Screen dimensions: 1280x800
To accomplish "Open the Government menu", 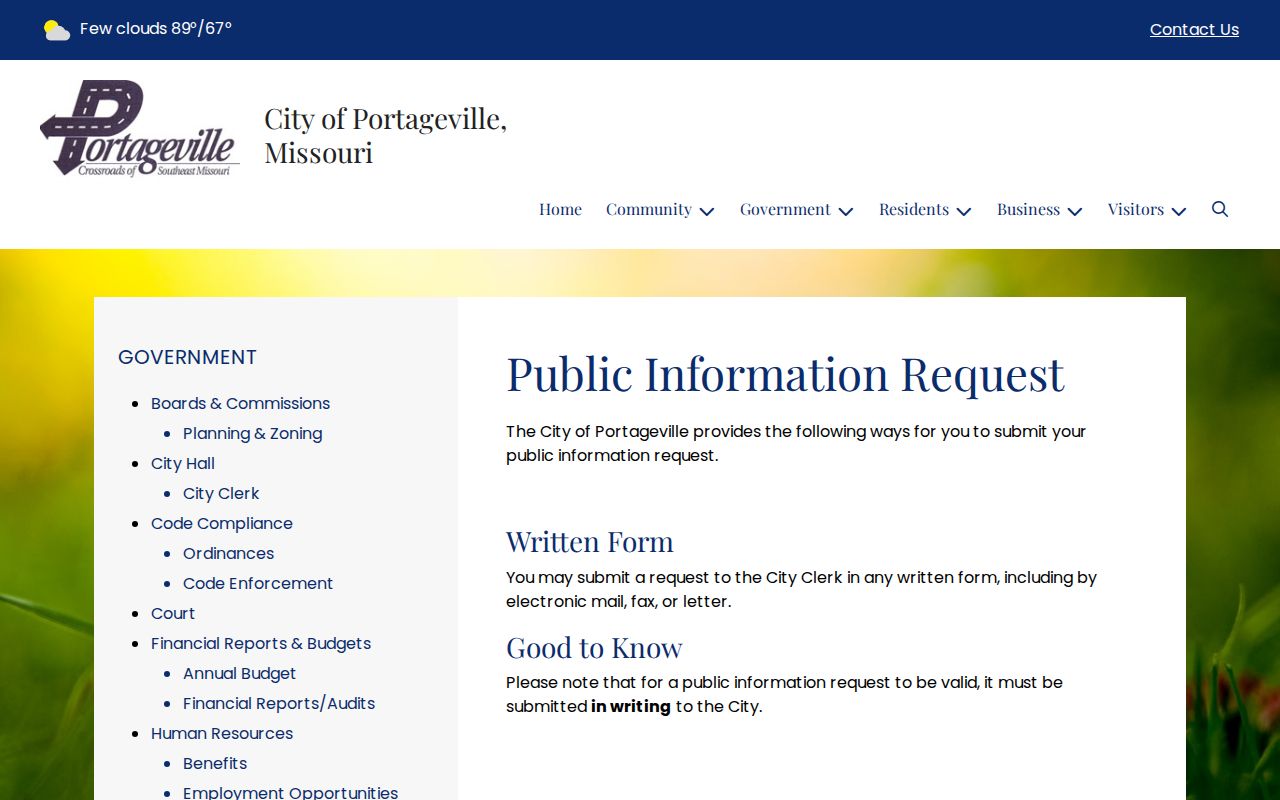I will coord(785,209).
